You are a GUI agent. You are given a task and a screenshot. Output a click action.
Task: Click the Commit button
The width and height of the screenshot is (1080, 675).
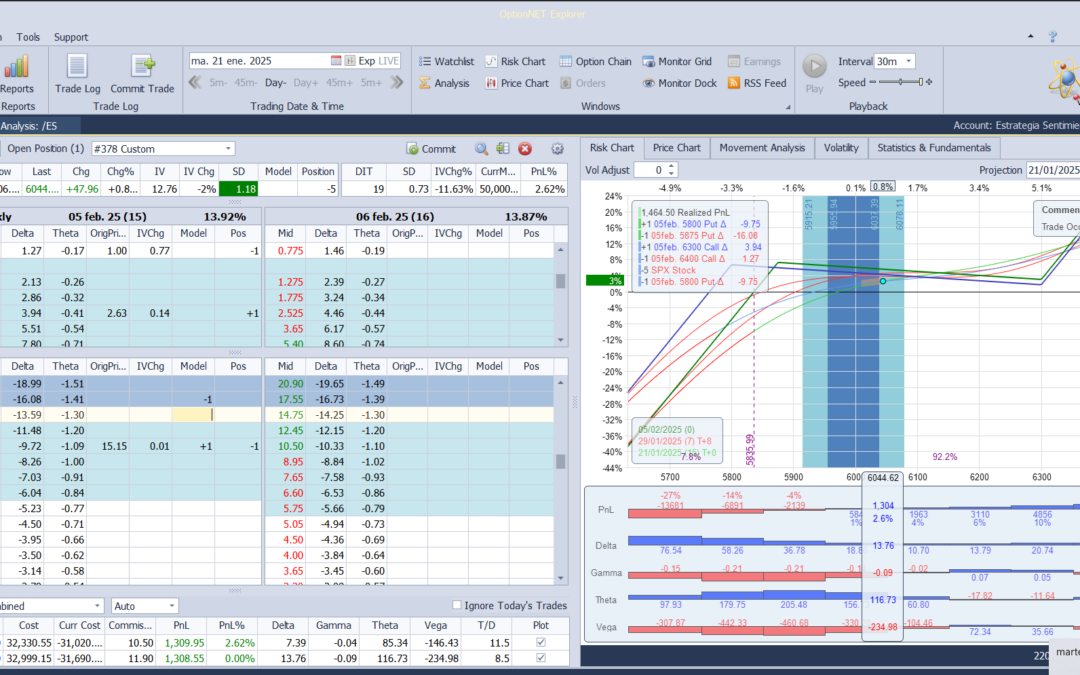[430, 149]
